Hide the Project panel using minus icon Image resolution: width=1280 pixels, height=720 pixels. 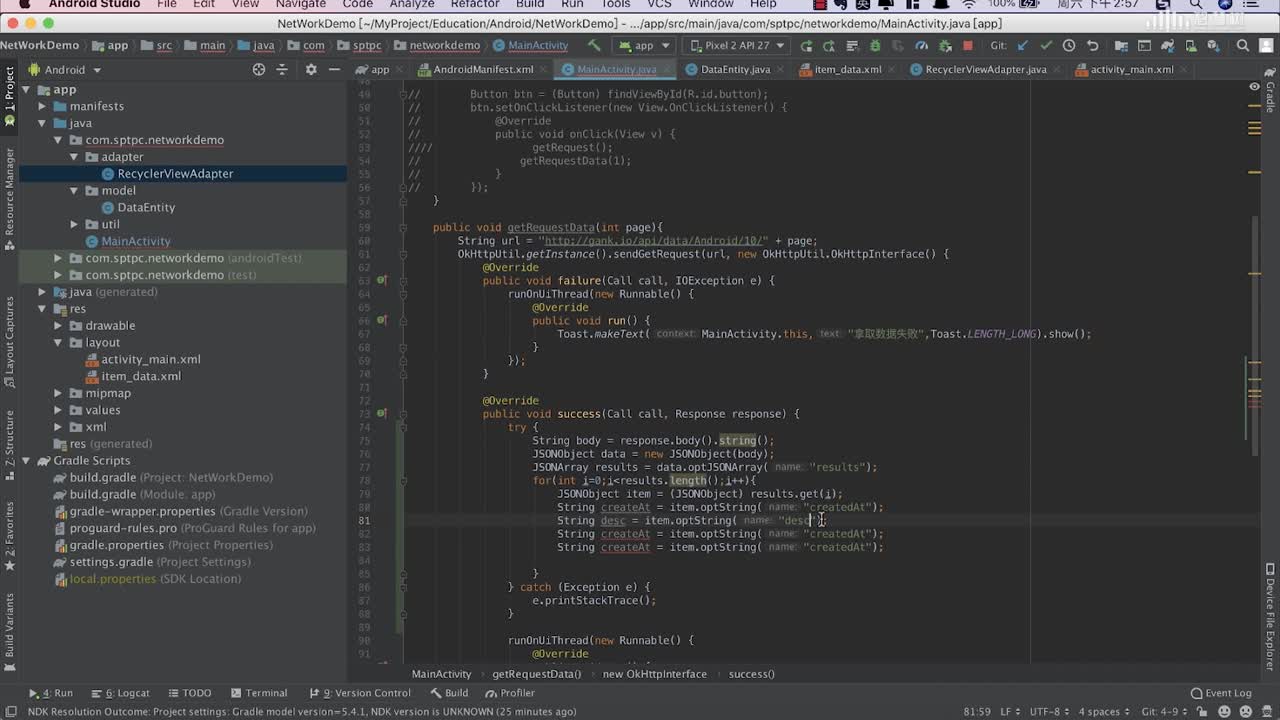click(335, 69)
